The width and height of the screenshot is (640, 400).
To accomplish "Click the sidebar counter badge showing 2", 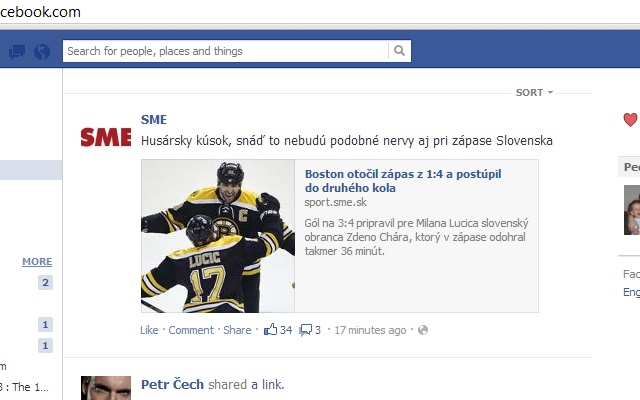I will [45, 282].
